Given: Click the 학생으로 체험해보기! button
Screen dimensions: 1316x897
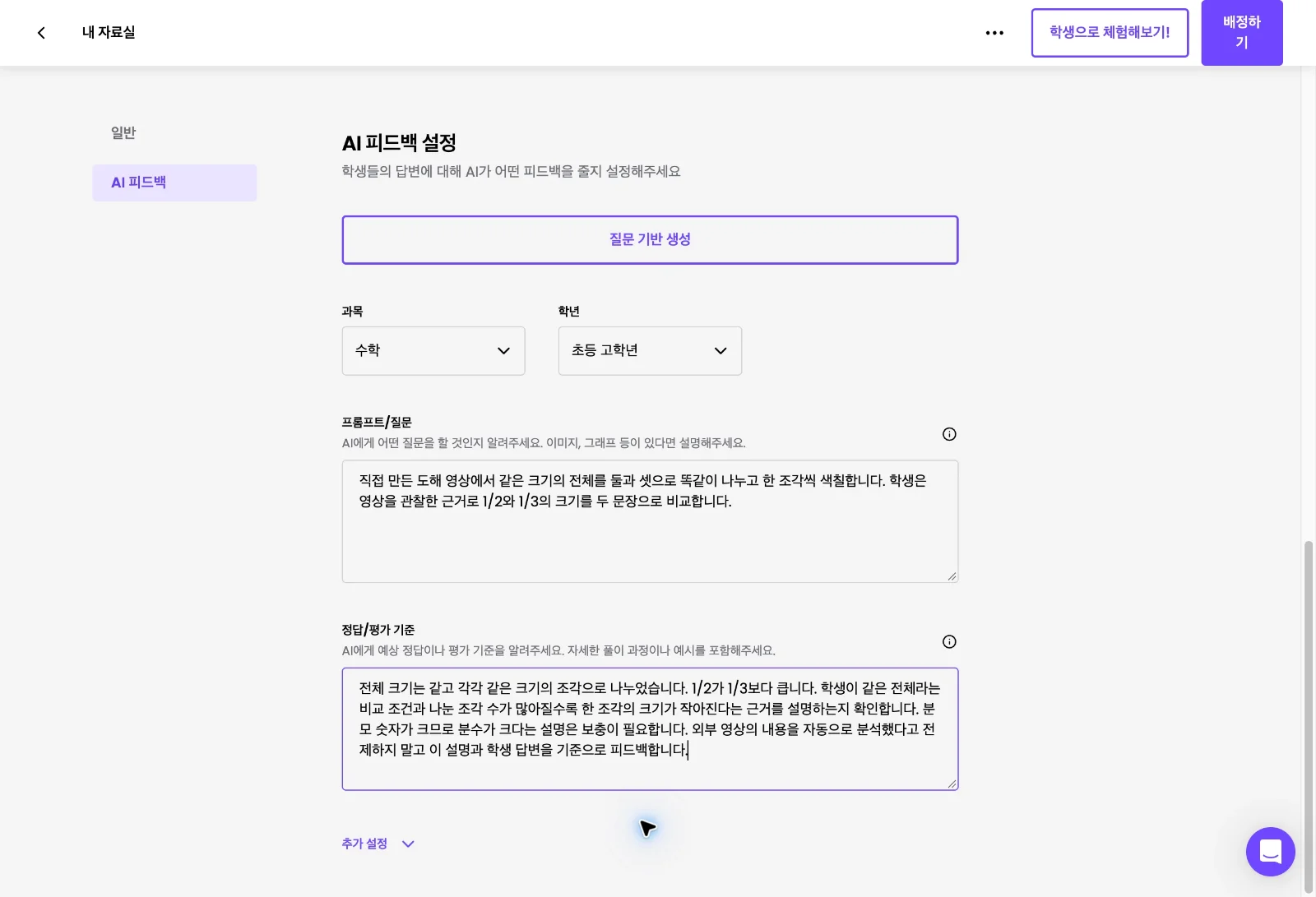Looking at the screenshot, I should pos(1110,33).
